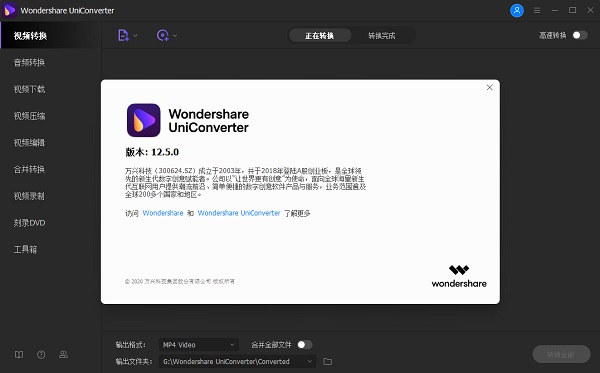This screenshot has width=600, height=373.
Task: Open the user account profile icon
Action: [x=517, y=10]
